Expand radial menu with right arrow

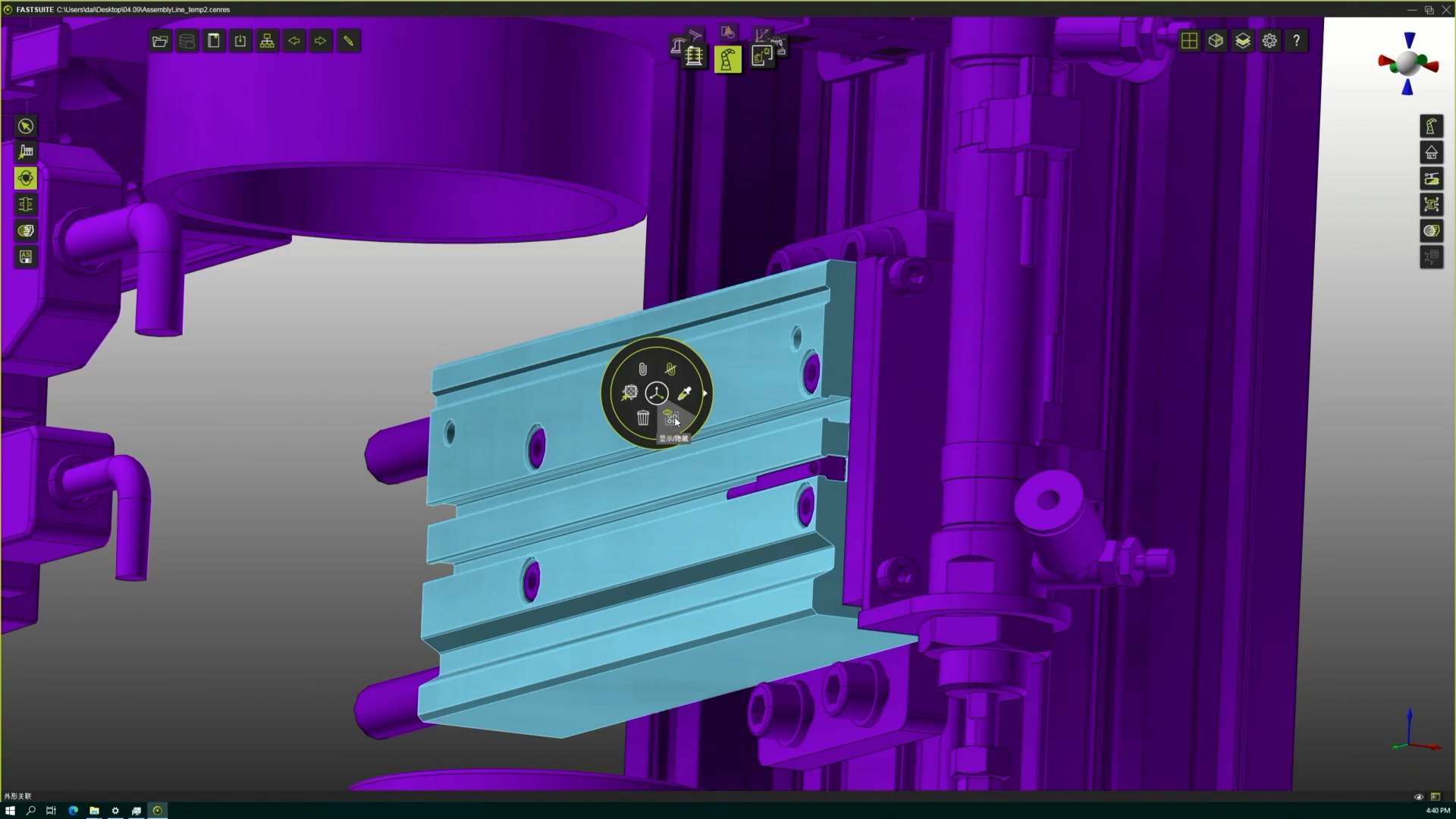tap(705, 393)
